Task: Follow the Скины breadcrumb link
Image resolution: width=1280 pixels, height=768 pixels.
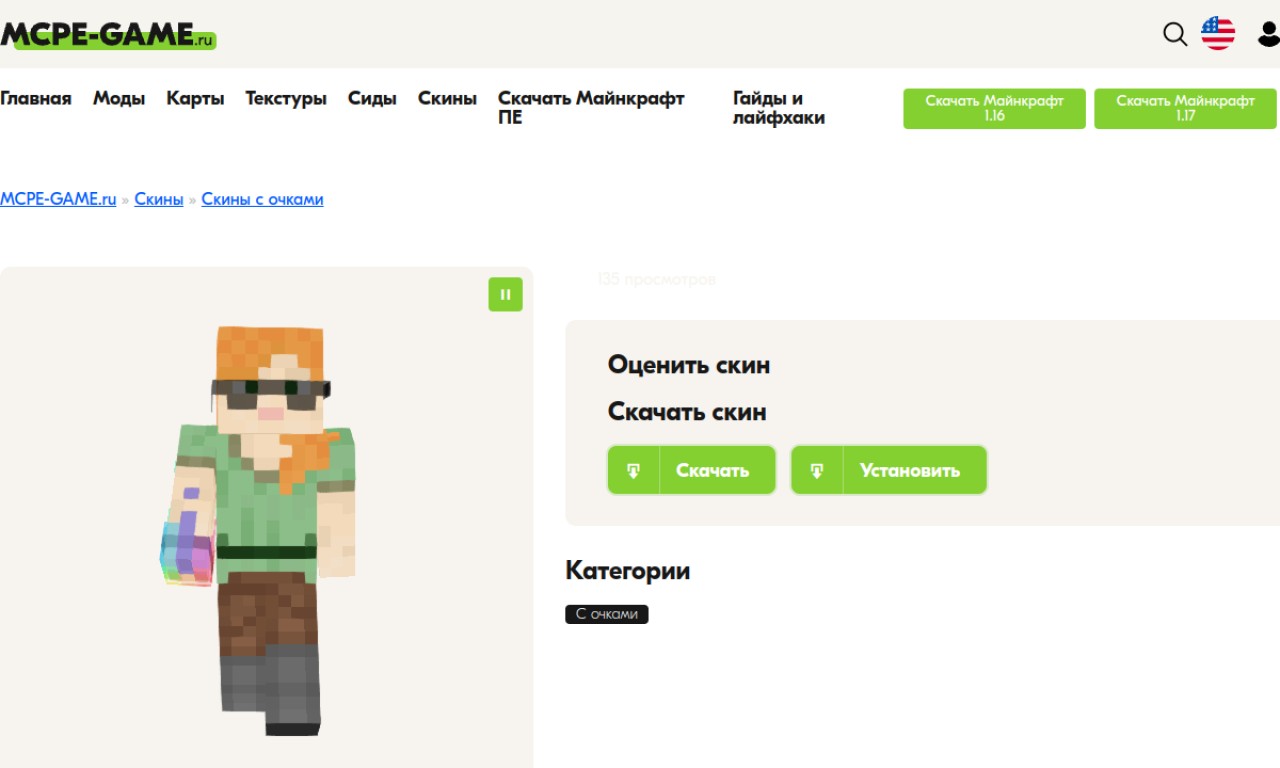Action: tap(159, 199)
